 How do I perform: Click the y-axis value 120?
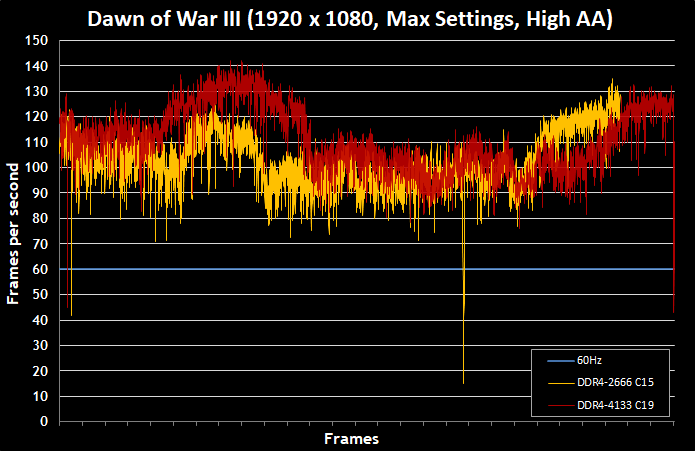(x=36, y=117)
